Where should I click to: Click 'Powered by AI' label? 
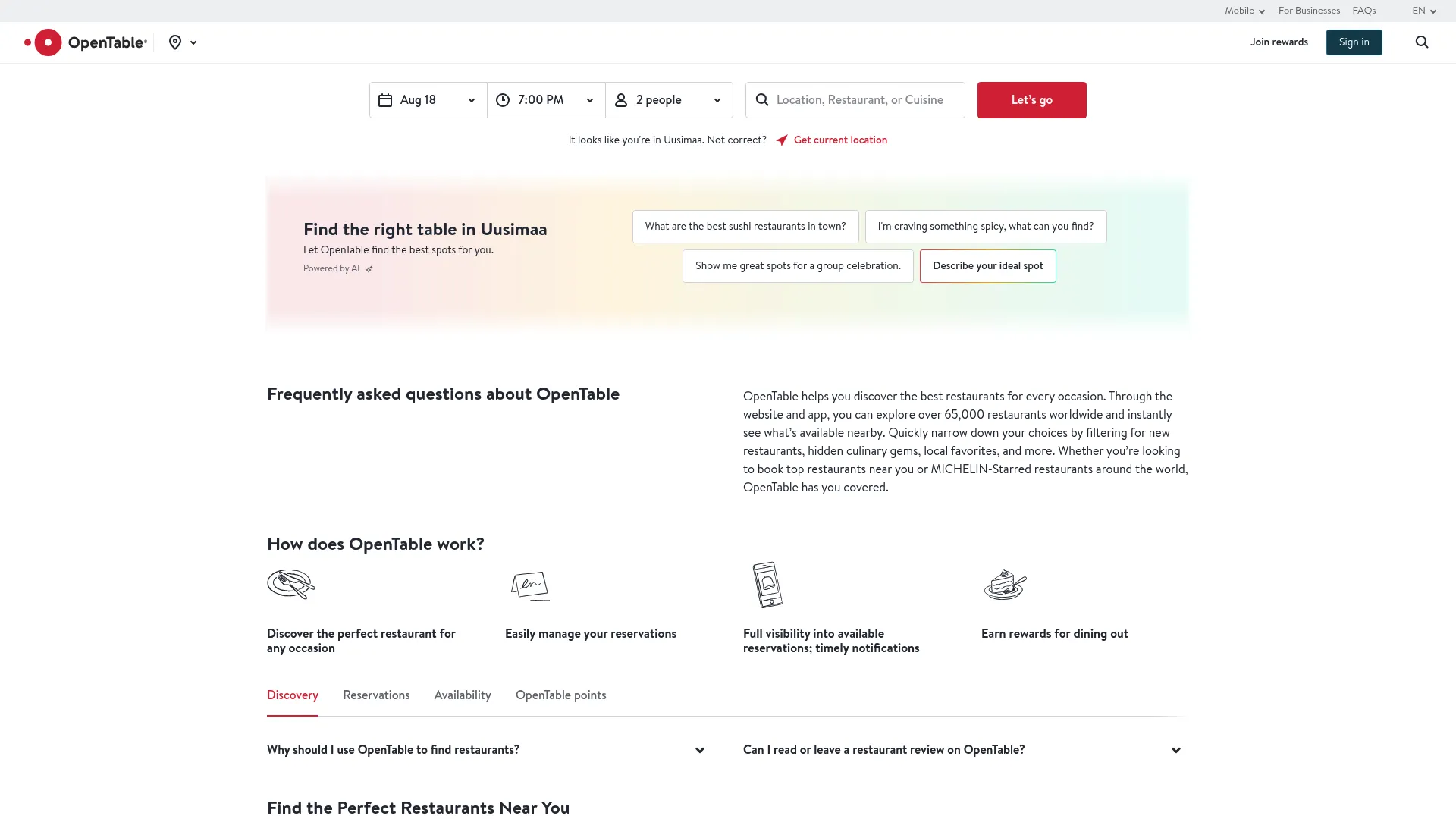[331, 269]
